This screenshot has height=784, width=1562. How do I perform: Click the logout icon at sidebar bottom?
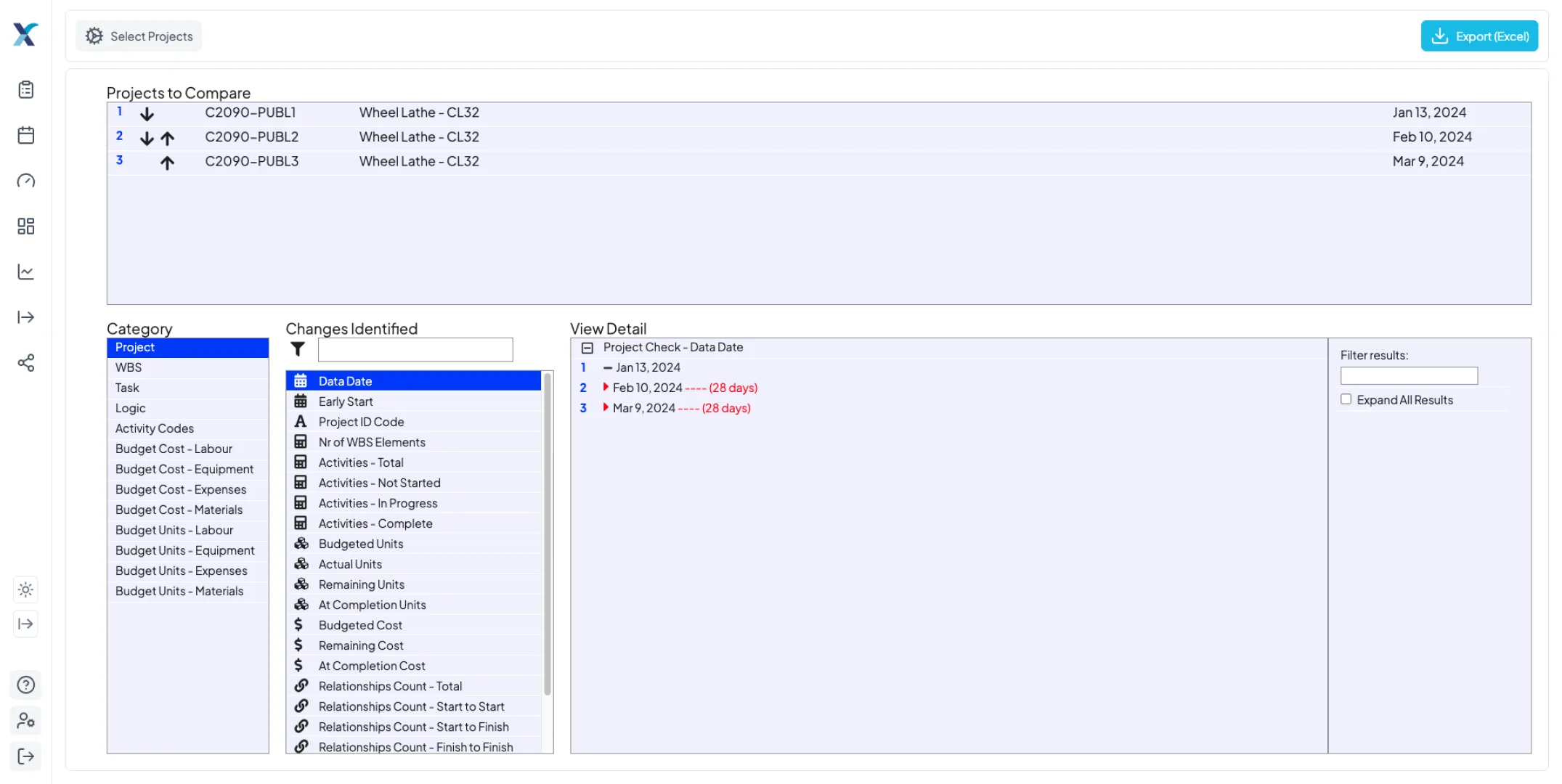point(25,756)
